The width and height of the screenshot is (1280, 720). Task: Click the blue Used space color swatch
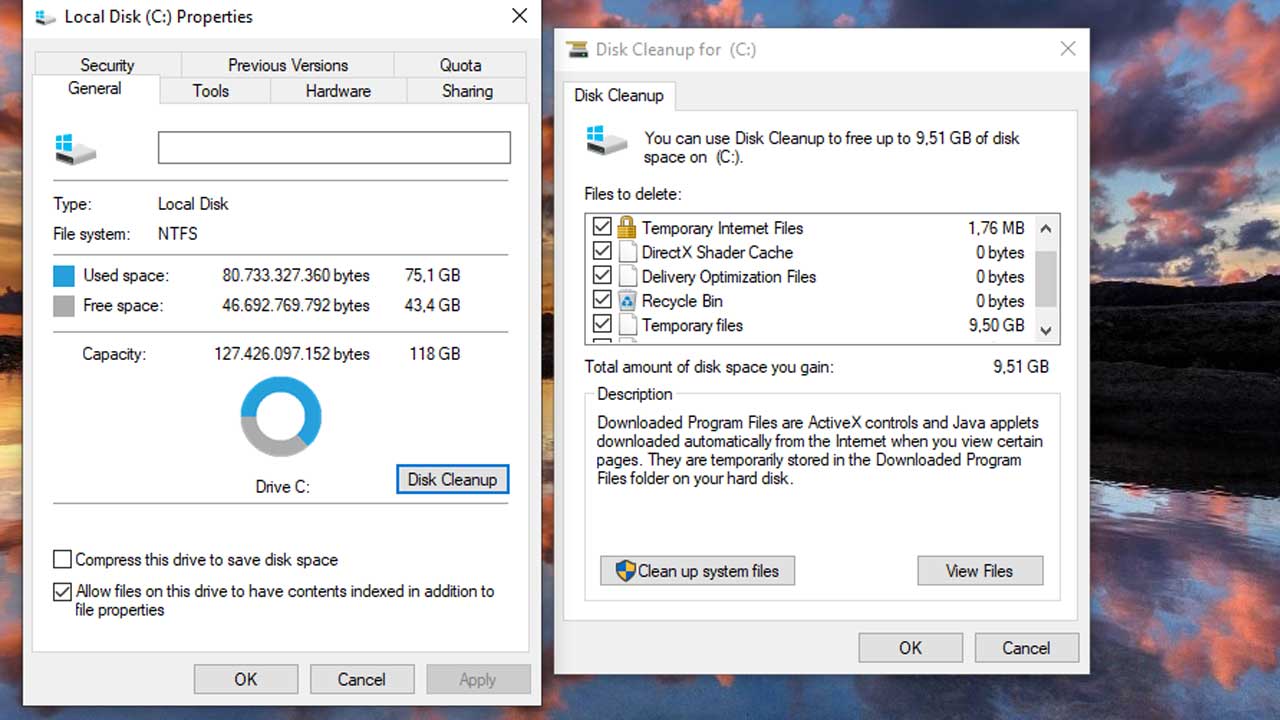coord(62,275)
